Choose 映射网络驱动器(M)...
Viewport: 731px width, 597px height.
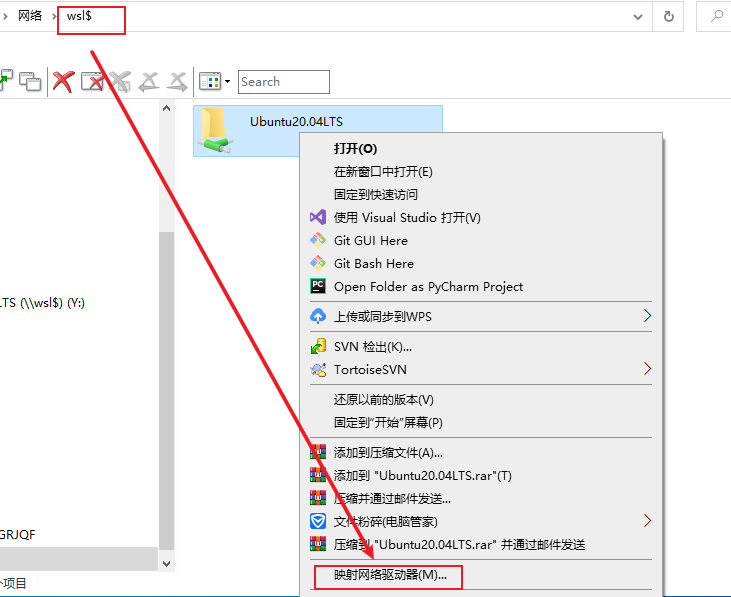(x=481, y=575)
